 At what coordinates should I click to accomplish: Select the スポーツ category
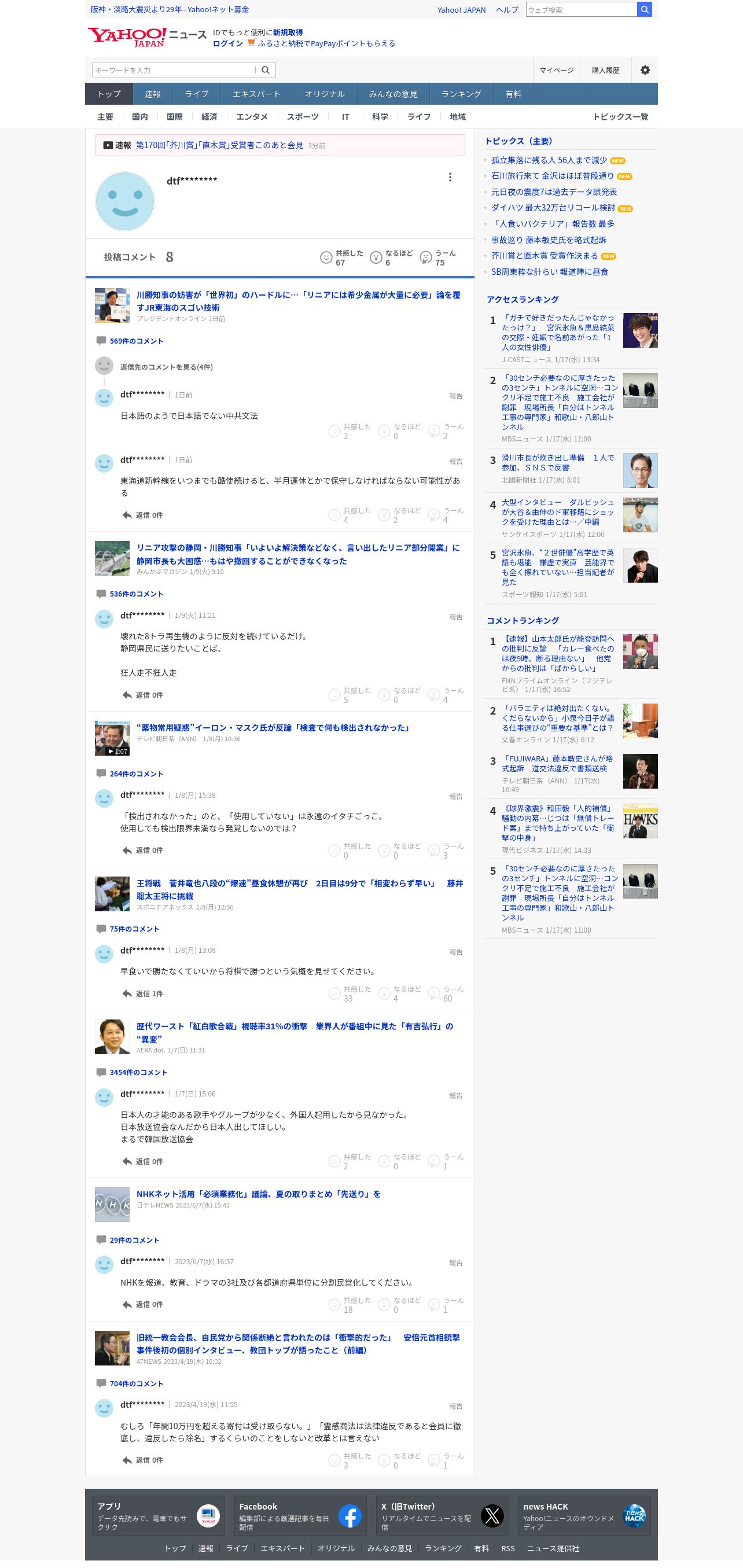click(303, 117)
